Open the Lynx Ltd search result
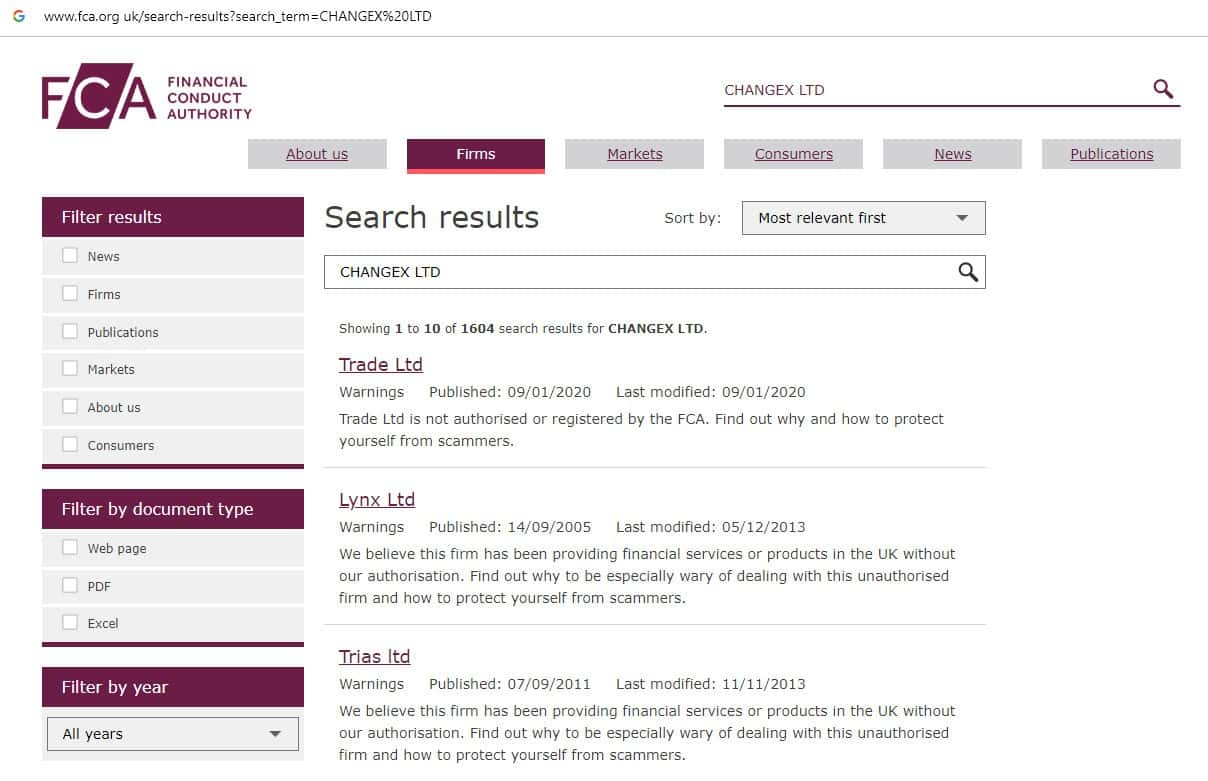Viewport: 1208px width, 781px height. pyautogui.click(x=377, y=500)
